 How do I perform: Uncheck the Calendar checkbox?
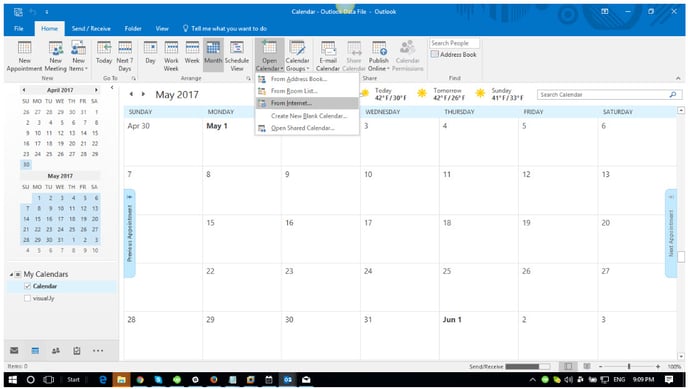27,286
